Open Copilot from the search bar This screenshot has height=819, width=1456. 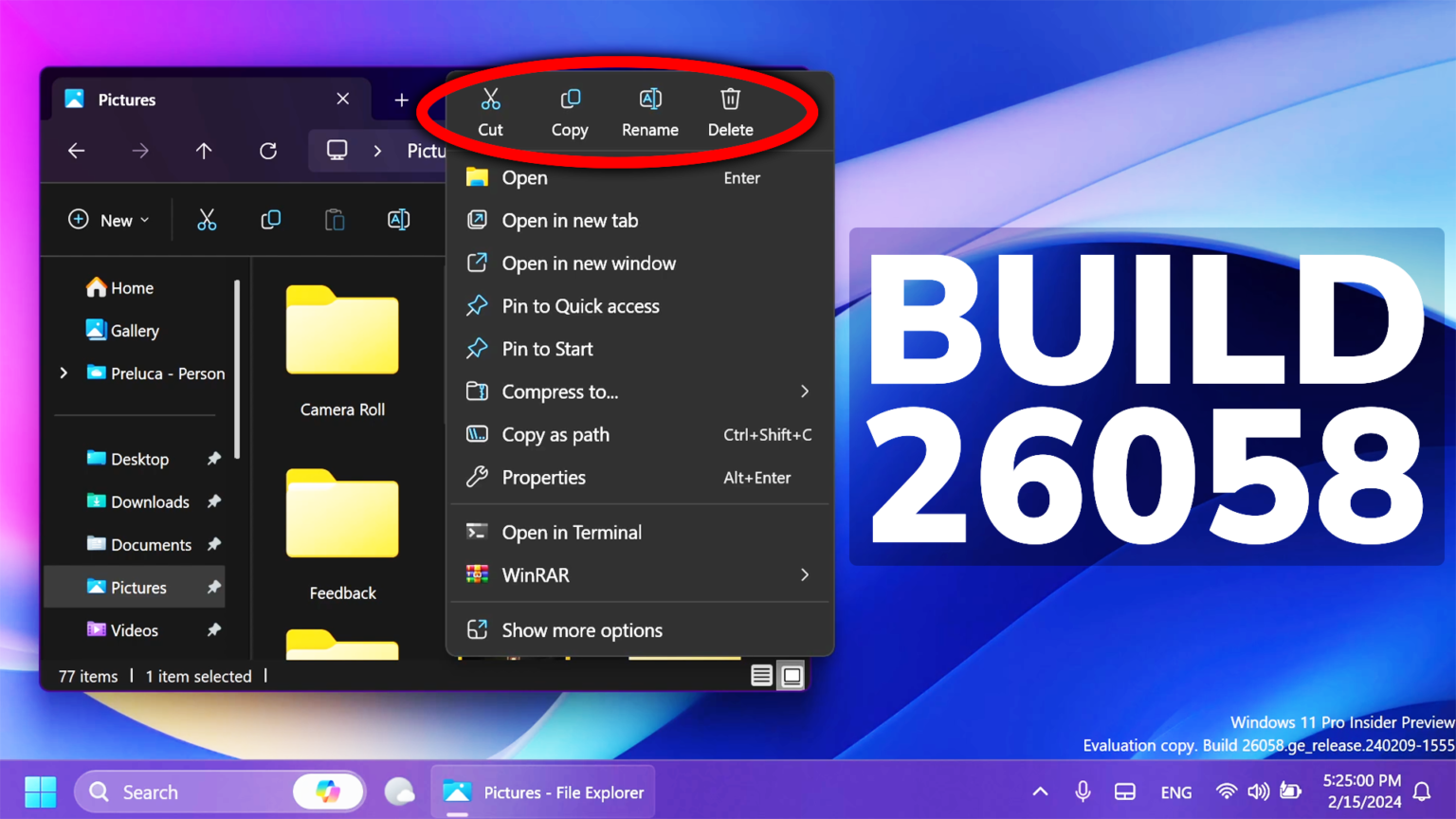[x=329, y=792]
